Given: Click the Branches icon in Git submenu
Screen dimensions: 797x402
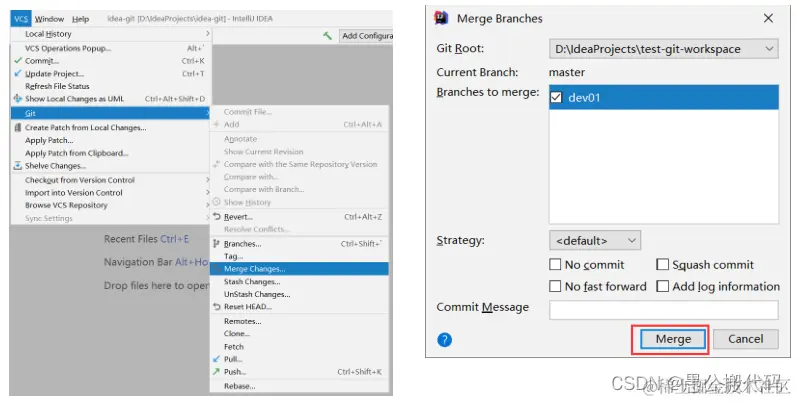Looking at the screenshot, I should pos(217,244).
